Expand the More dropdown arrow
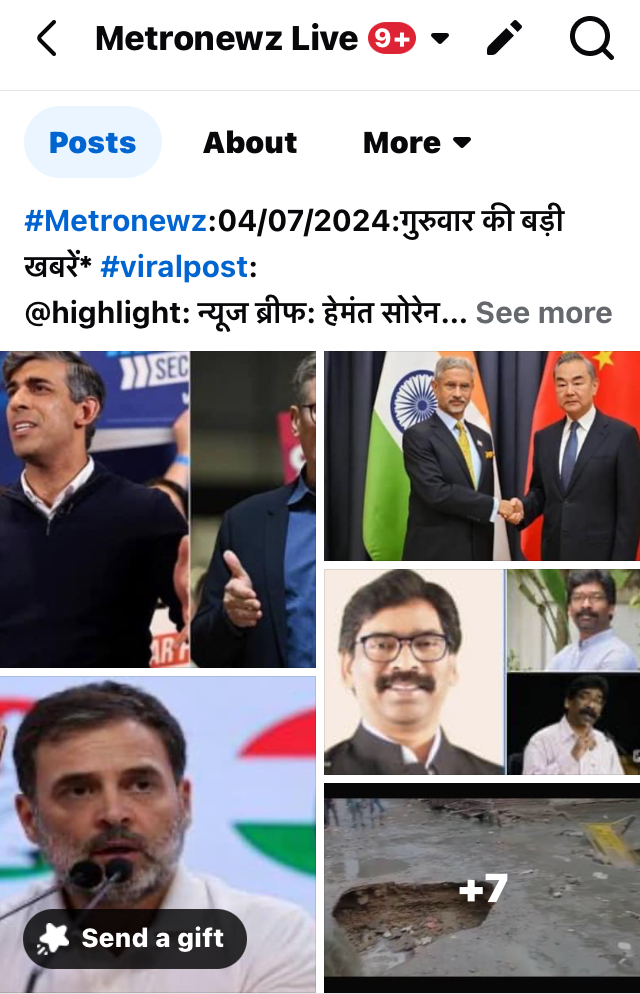The width and height of the screenshot is (640, 994). pyautogui.click(x=463, y=143)
